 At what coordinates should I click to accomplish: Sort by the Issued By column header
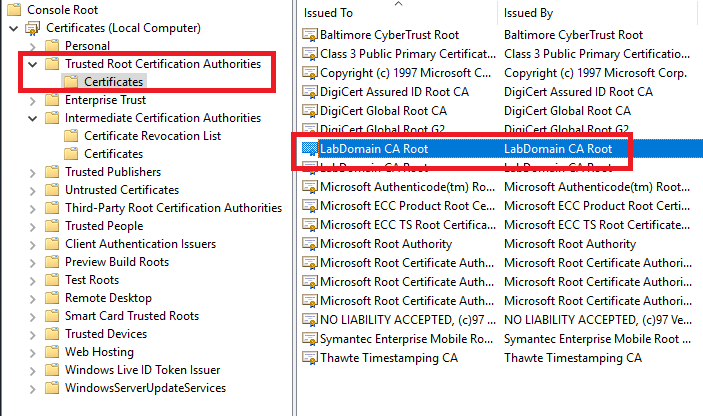click(x=530, y=13)
